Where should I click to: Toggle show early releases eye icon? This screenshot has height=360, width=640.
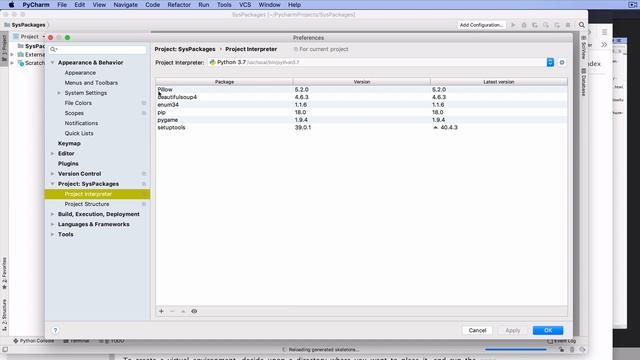click(x=194, y=311)
